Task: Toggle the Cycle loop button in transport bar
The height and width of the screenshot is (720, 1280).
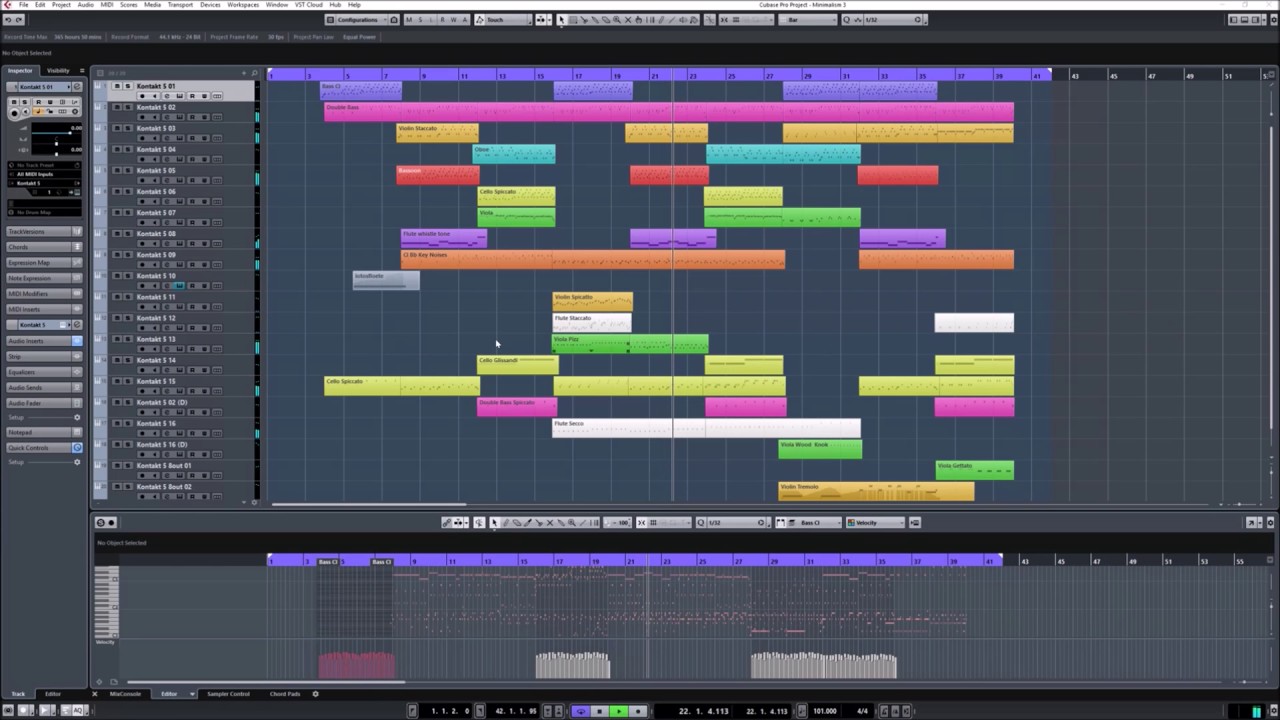Action: click(581, 711)
